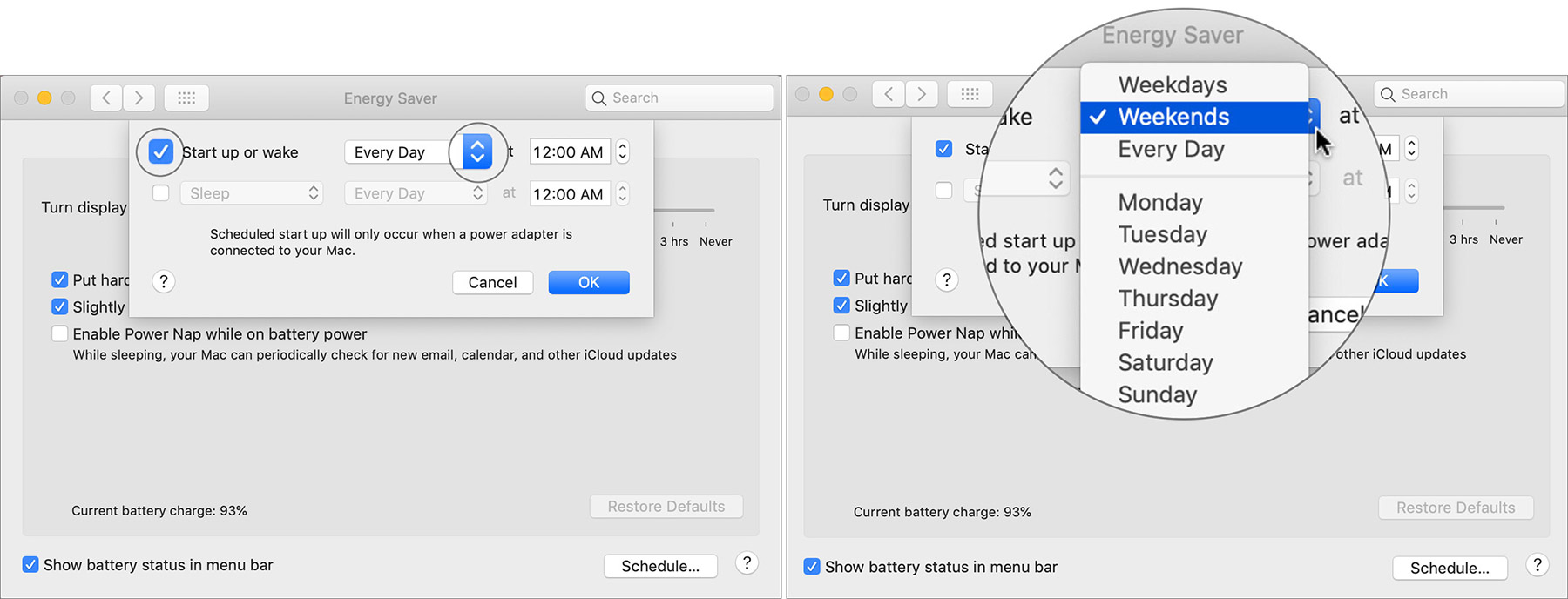This screenshot has height=599, width=1568.
Task: Click the 12:00 AM field for Start up
Action: pos(568,152)
